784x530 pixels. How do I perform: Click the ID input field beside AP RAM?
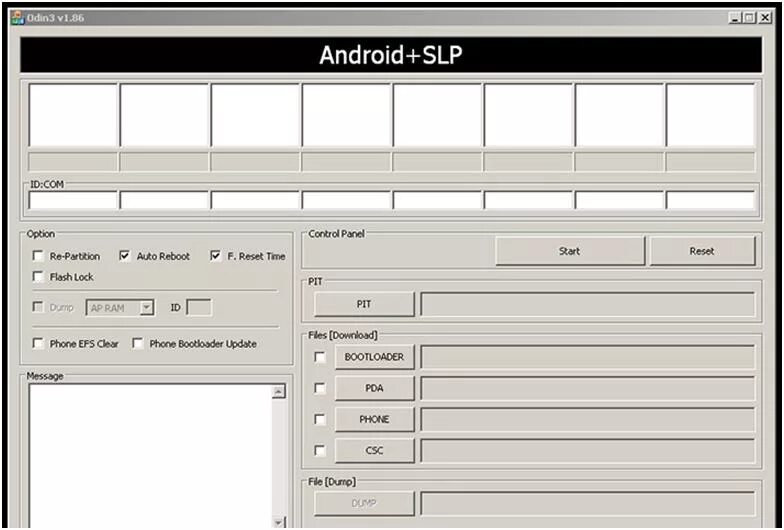[x=199, y=308]
